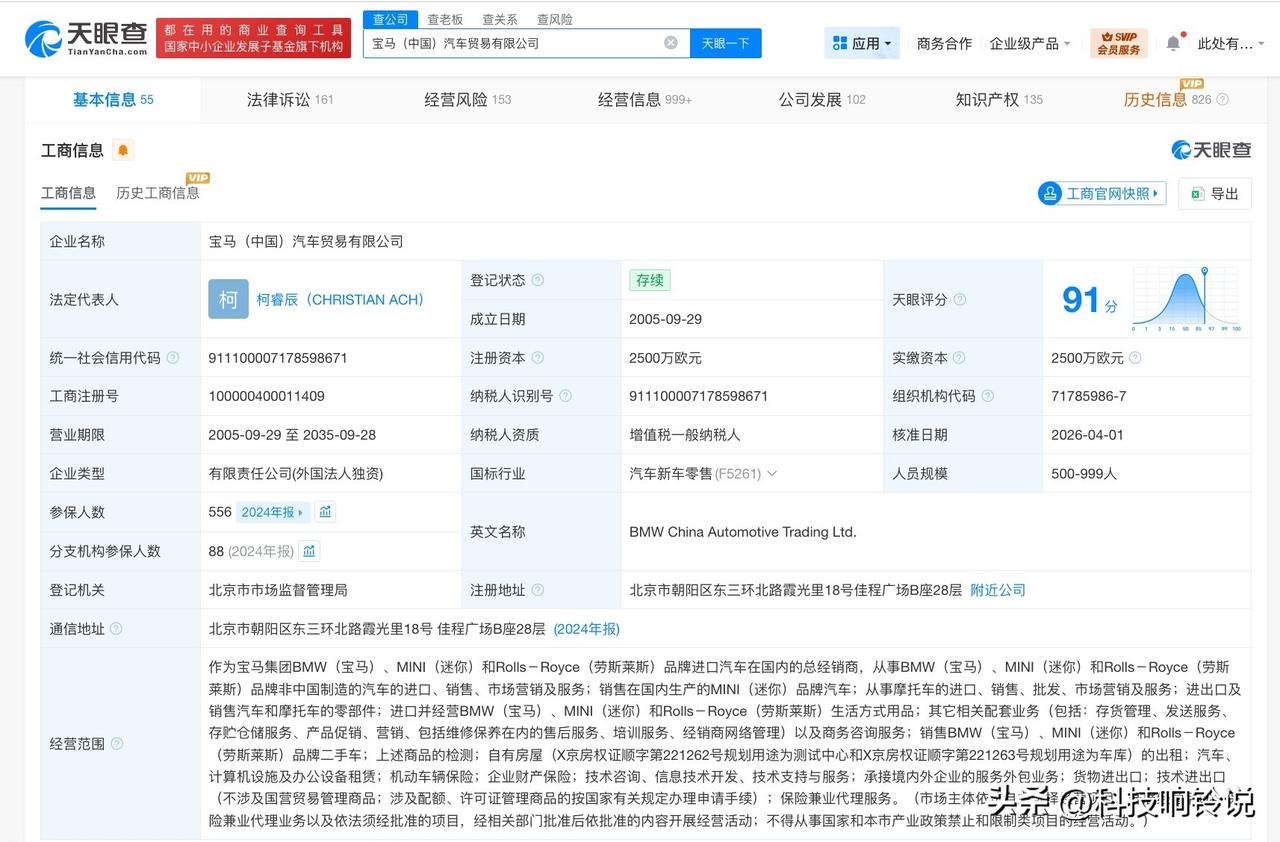The image size is (1280, 842).
Task: Click the chart icon beside 分支机构参保人数 88
Action: click(x=309, y=550)
